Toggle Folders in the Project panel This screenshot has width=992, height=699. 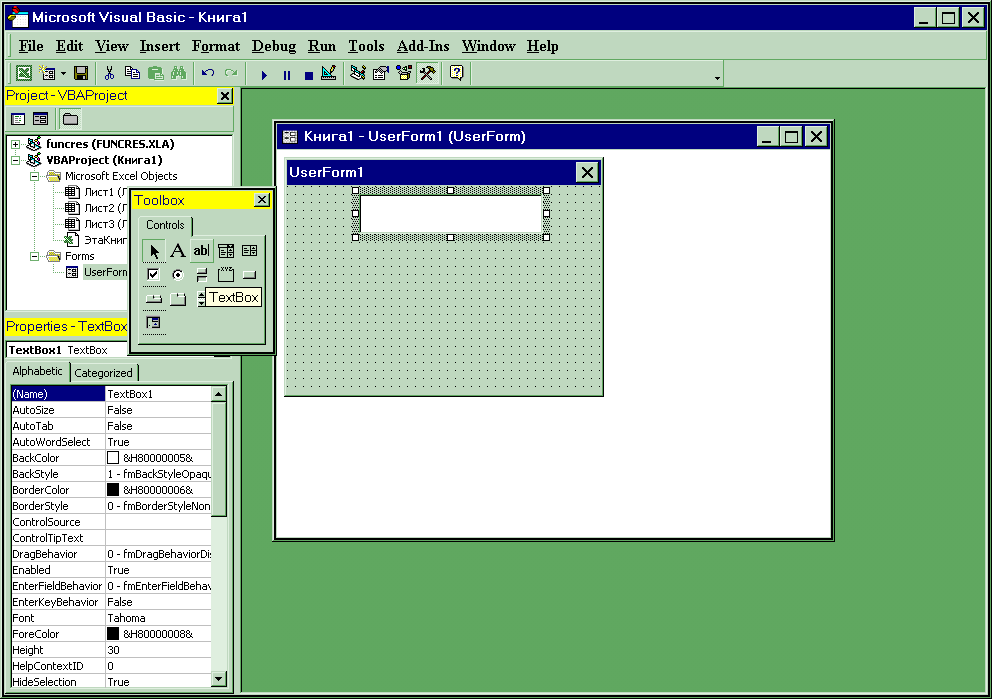pos(71,119)
